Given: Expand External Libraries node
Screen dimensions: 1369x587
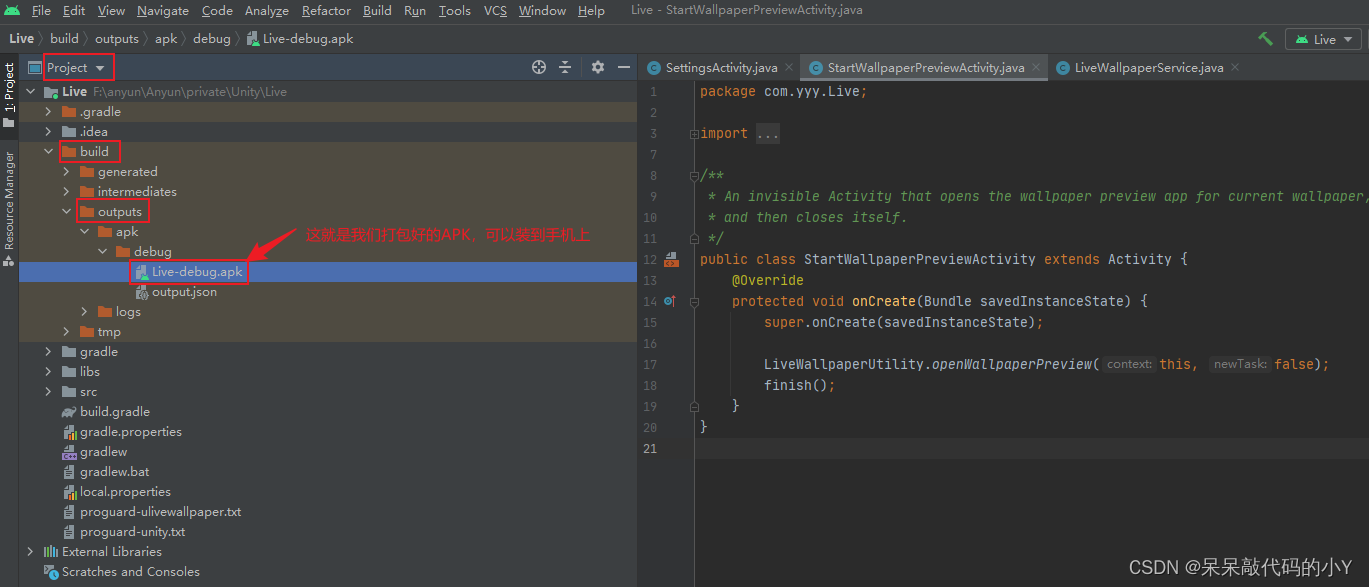Looking at the screenshot, I should tap(30, 552).
